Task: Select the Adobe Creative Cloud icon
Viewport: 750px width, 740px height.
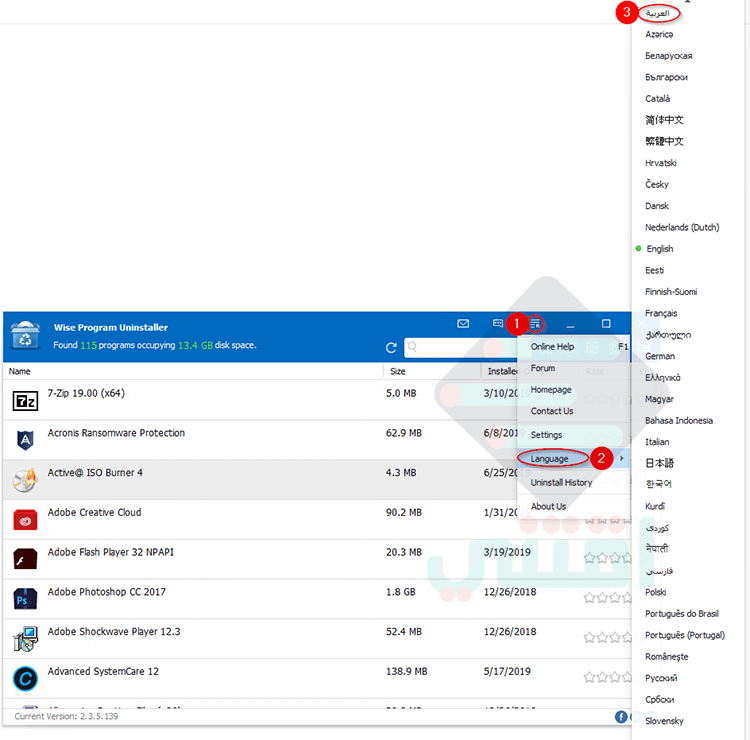Action: (25, 520)
